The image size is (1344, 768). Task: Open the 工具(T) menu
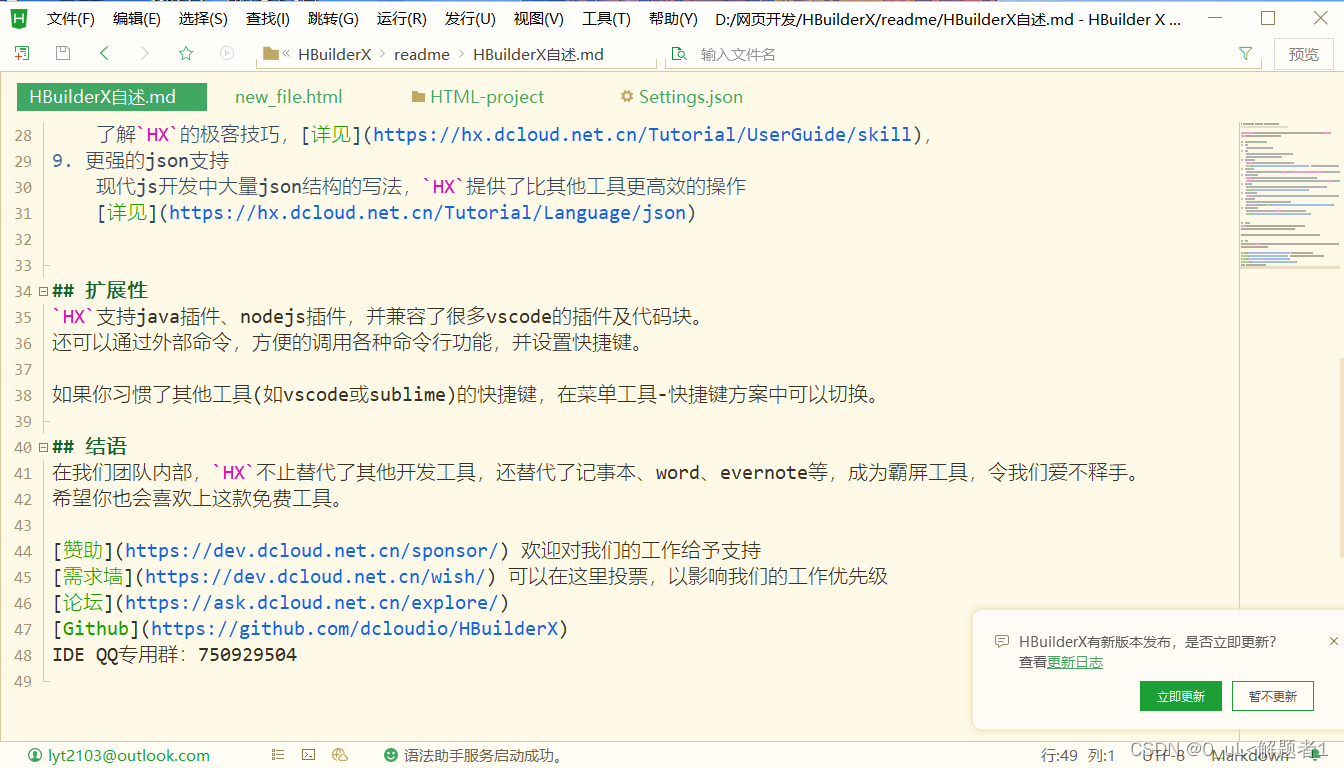pos(606,19)
